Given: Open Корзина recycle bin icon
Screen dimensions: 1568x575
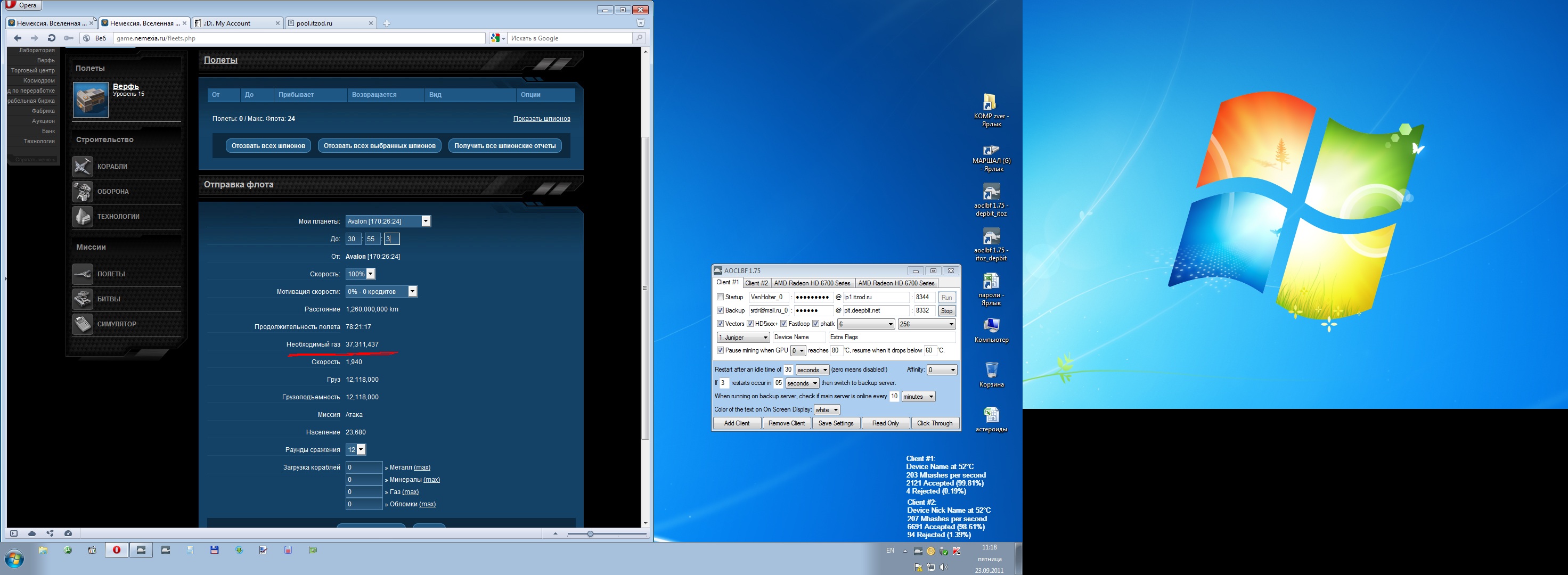Looking at the screenshot, I should pos(991,374).
